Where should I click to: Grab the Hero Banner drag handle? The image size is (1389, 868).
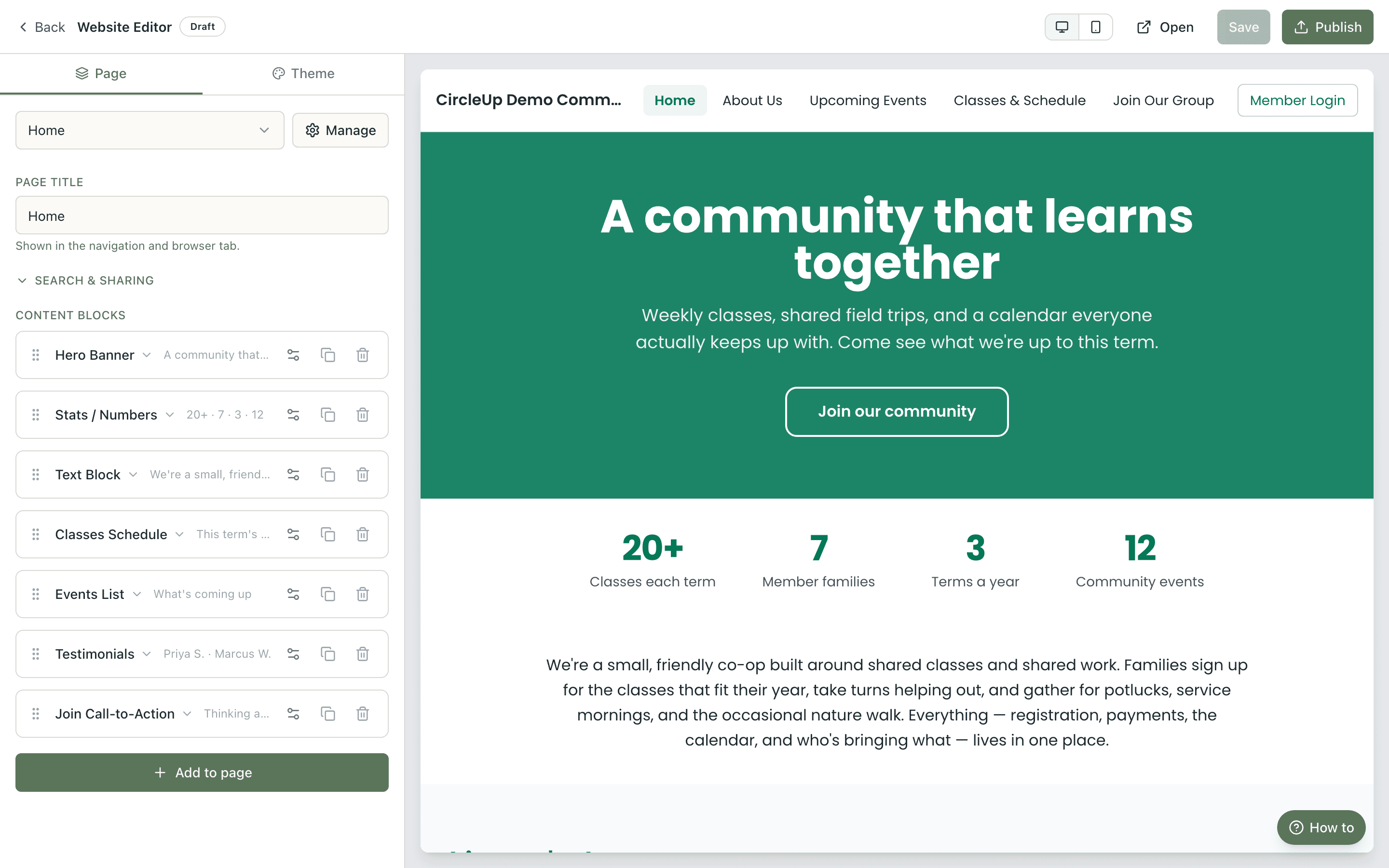tap(36, 355)
